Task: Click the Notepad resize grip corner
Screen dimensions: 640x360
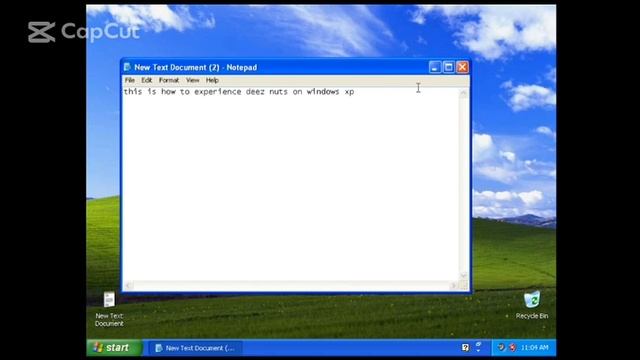Action: click(x=463, y=286)
